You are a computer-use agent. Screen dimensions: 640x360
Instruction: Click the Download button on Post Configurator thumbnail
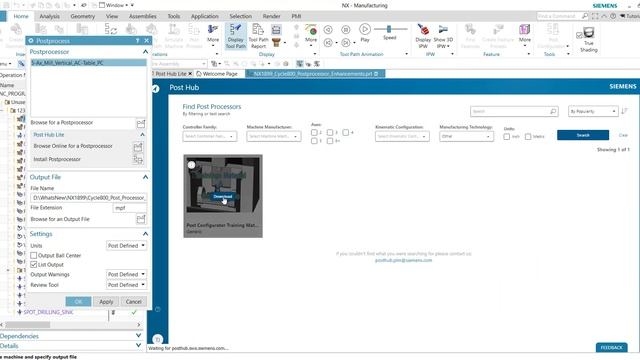coord(222,197)
